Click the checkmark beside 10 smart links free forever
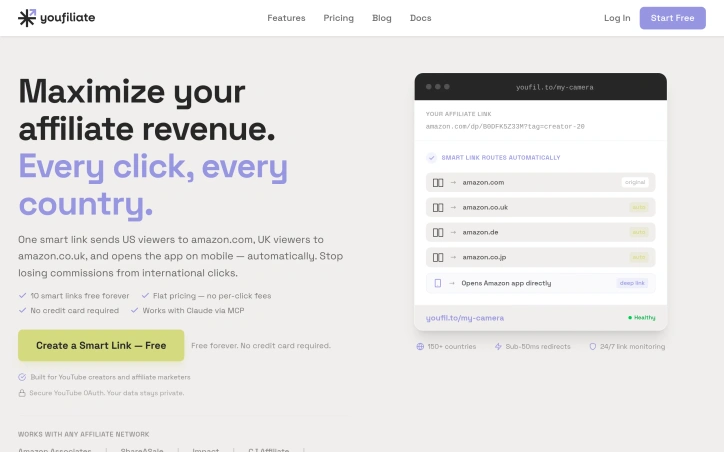Screen dimensions: 724x452 [22, 295]
